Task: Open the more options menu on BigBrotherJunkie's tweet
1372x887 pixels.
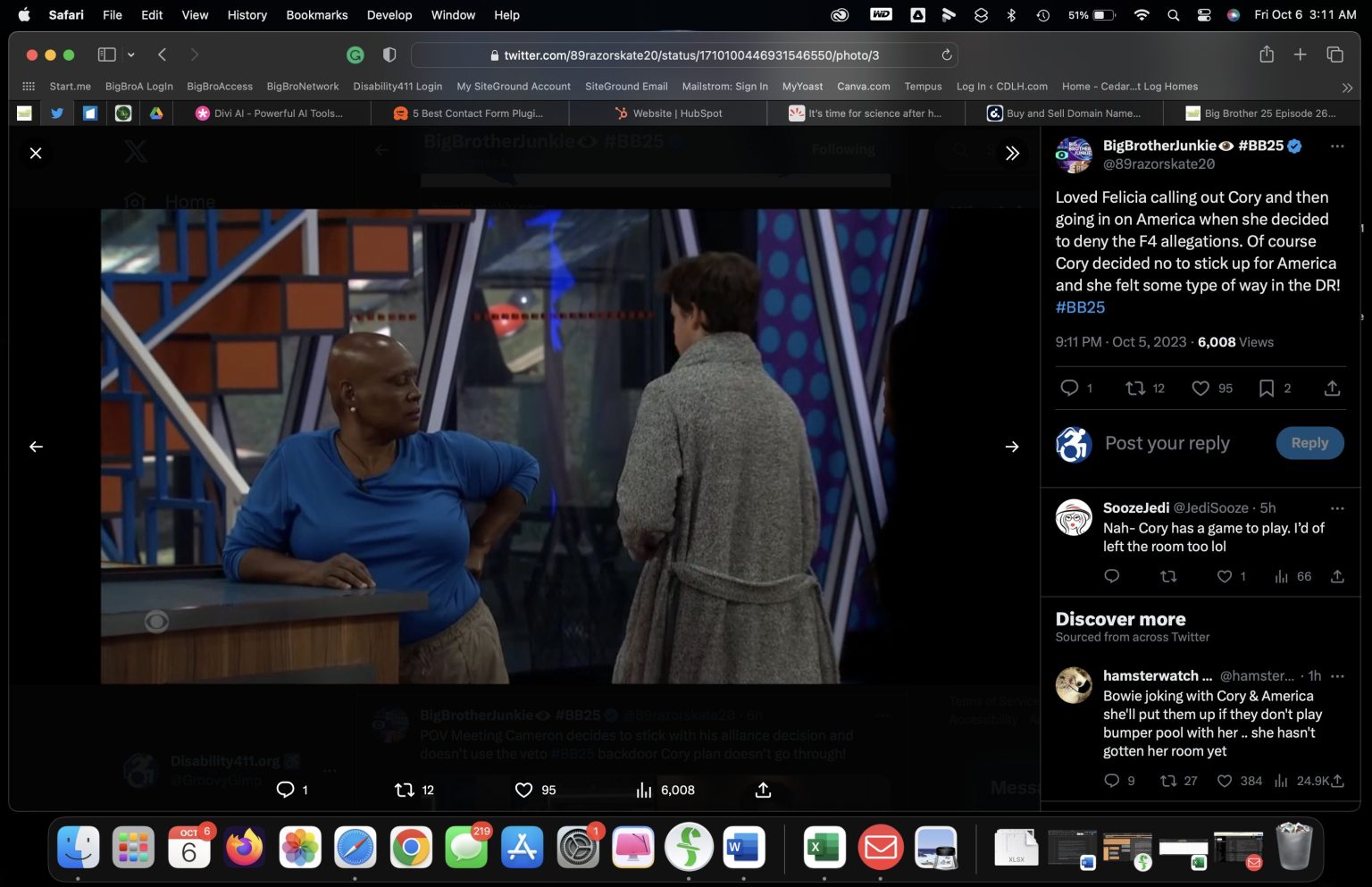Action: (x=1337, y=146)
